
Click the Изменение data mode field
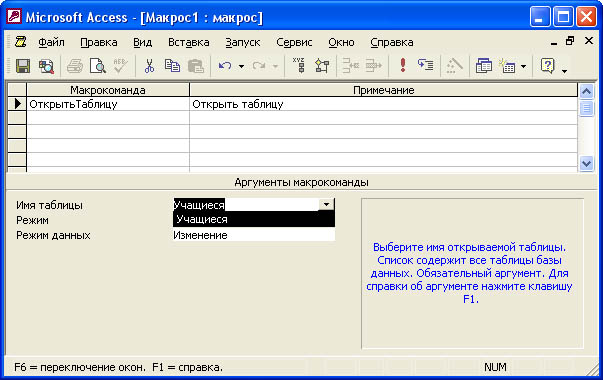click(x=254, y=235)
